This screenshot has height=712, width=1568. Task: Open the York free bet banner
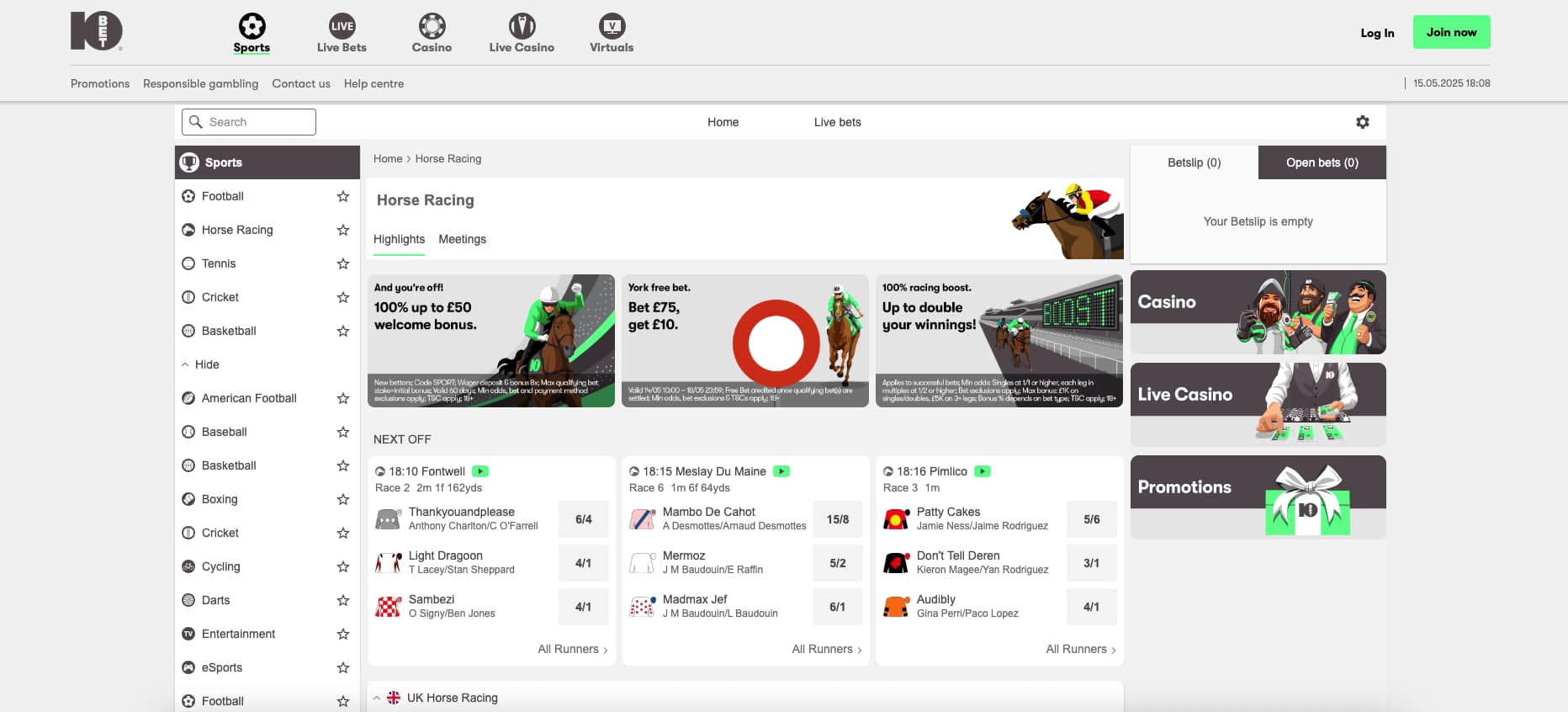point(745,341)
